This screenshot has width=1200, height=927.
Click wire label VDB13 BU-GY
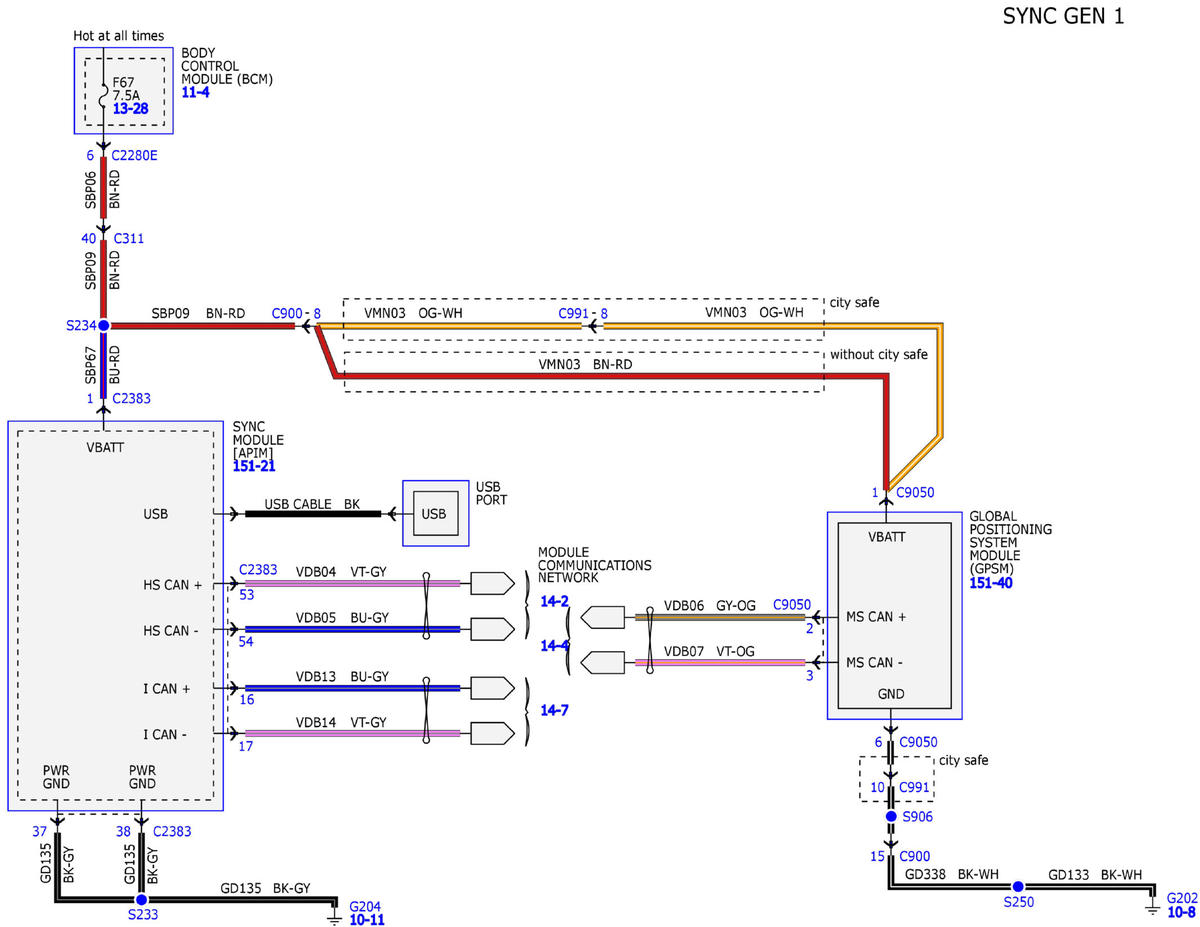click(x=342, y=677)
